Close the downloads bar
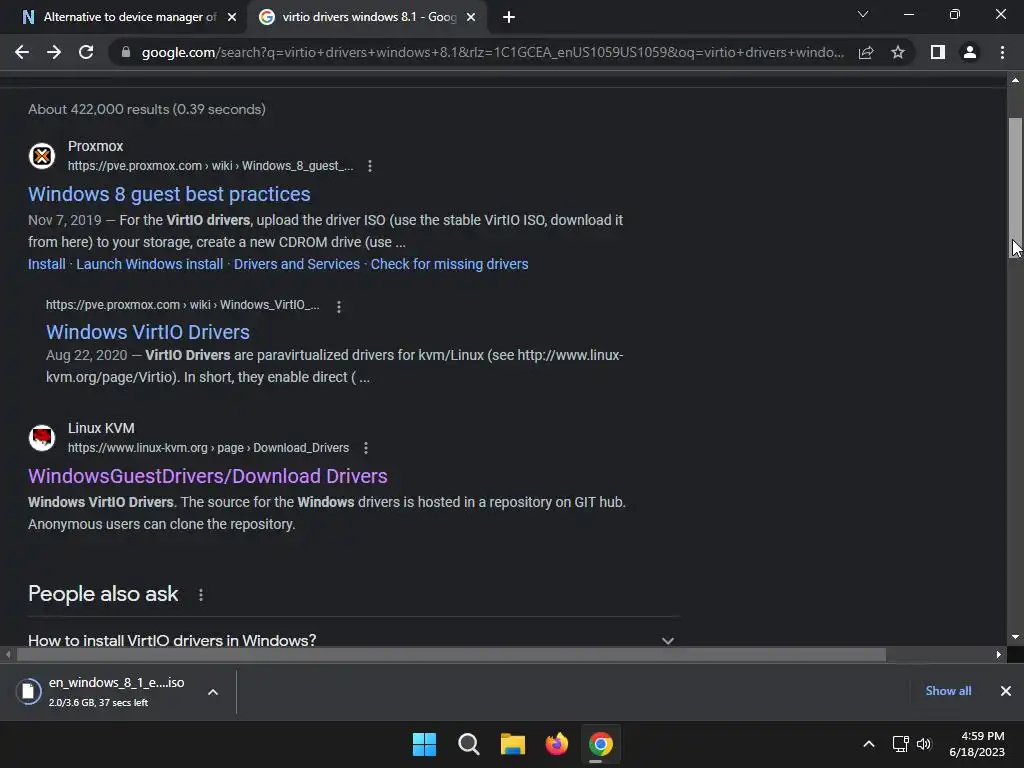 [1006, 691]
